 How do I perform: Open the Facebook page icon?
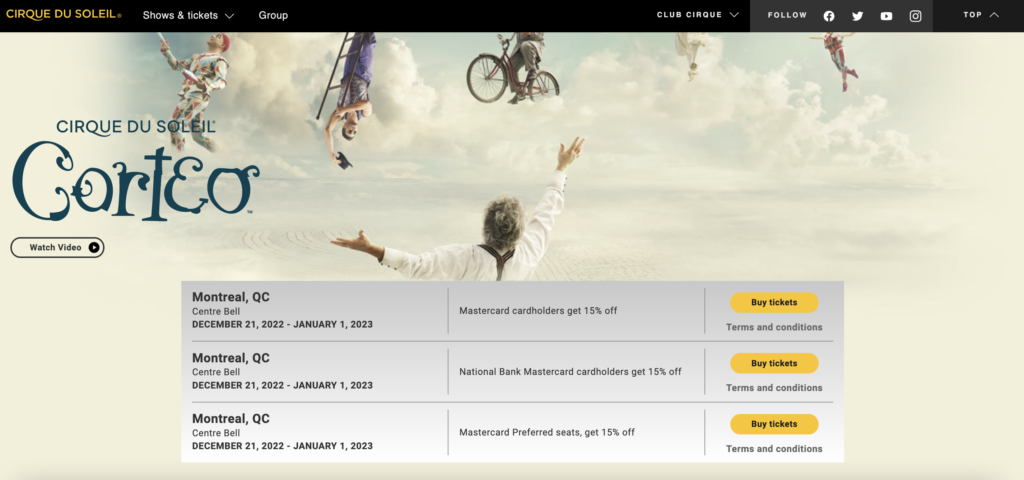[x=828, y=16]
